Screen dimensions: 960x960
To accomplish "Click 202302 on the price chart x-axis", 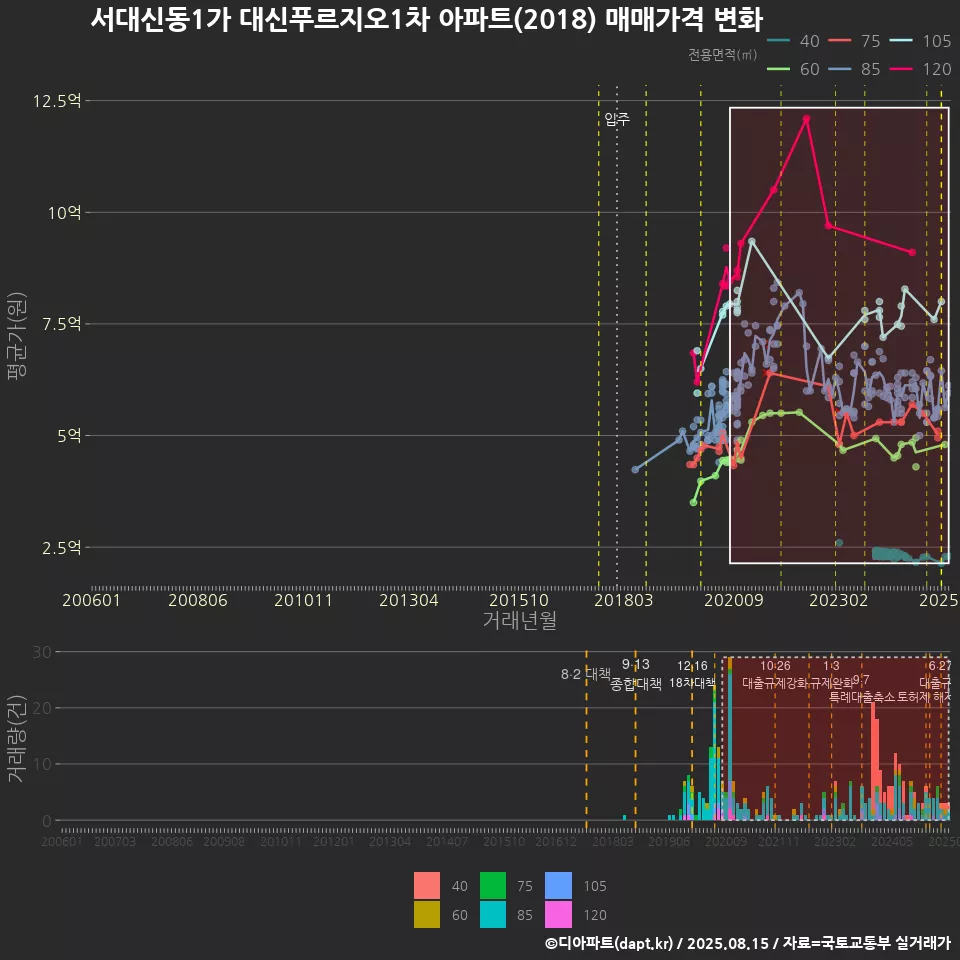I will (839, 600).
